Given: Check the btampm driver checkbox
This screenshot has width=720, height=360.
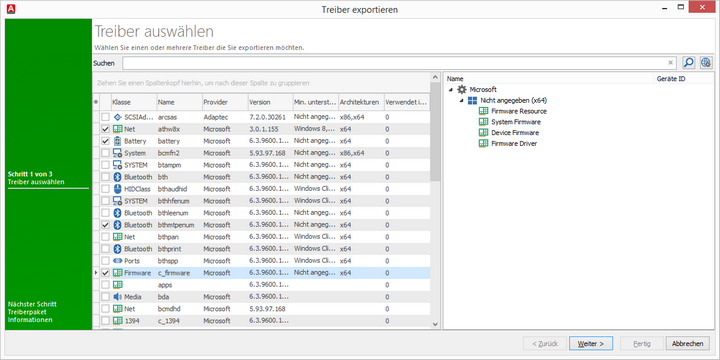Looking at the screenshot, I should [105, 165].
